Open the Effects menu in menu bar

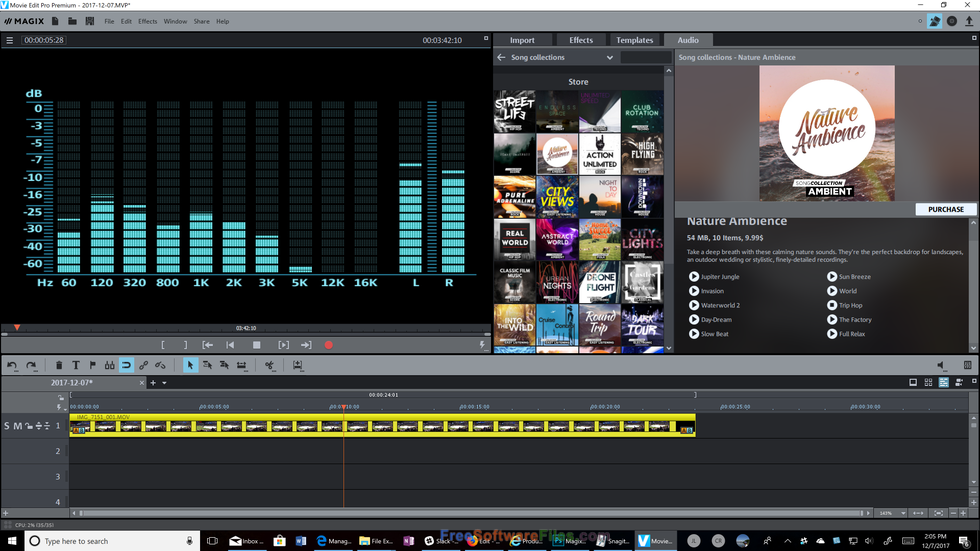(148, 21)
